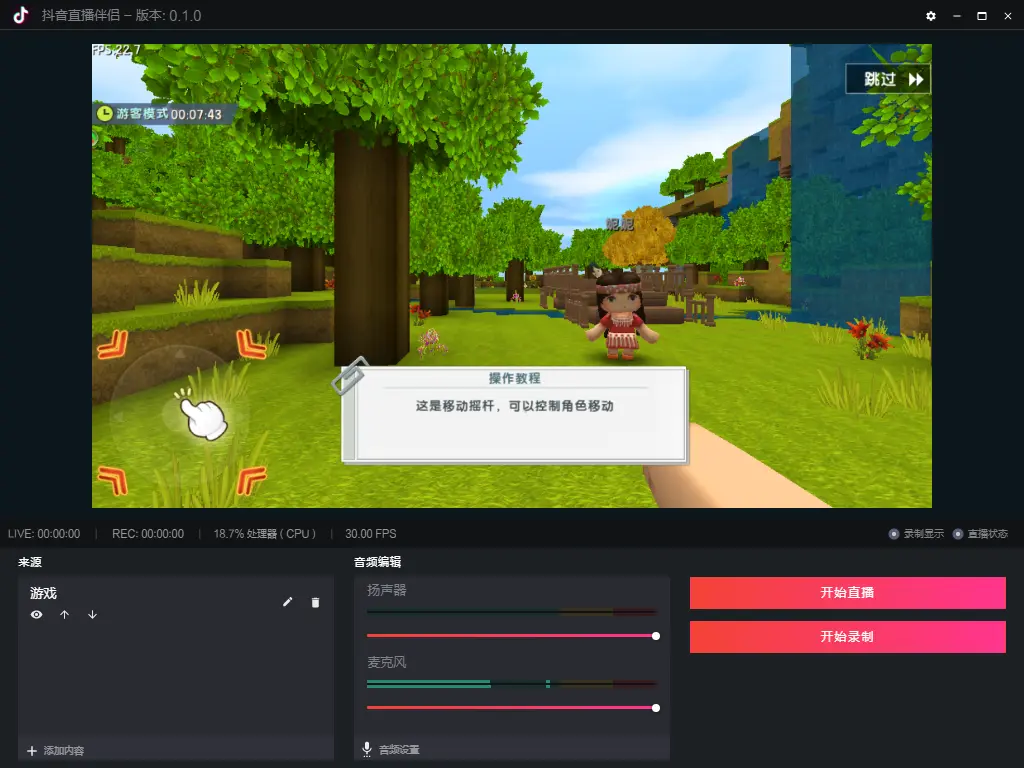This screenshot has width=1024, height=768.
Task: Click the 操作教程 dialog in preview
Action: [515, 415]
